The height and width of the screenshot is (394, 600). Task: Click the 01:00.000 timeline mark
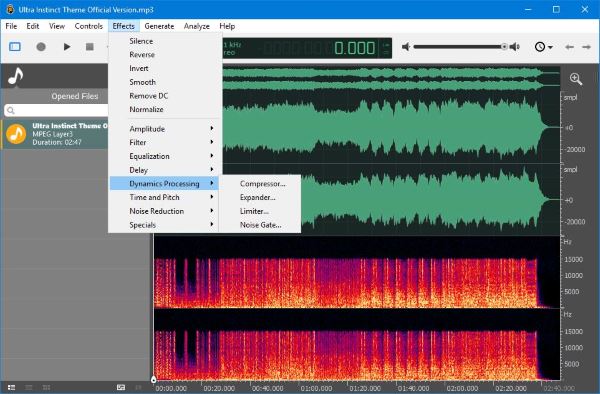316,388
